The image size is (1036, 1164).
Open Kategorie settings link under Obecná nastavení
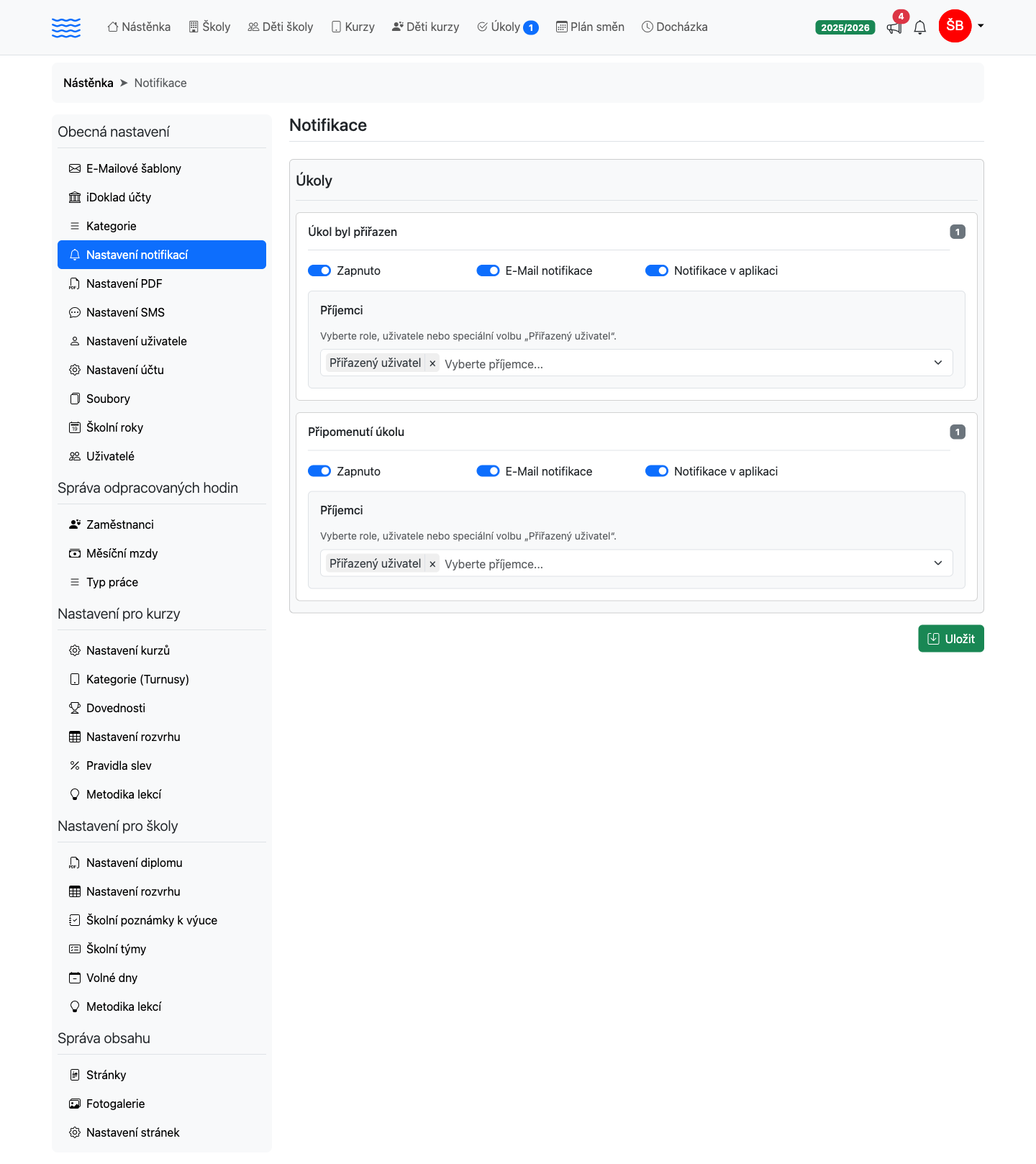click(162, 226)
